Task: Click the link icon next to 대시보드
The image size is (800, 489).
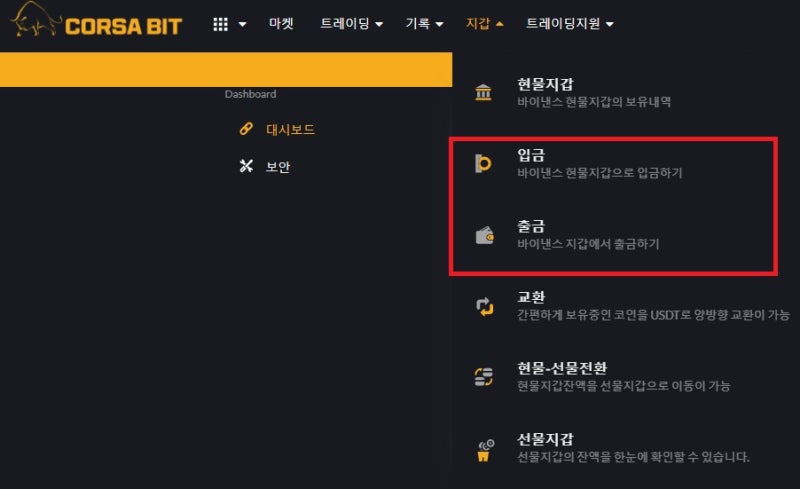Action: (x=246, y=129)
